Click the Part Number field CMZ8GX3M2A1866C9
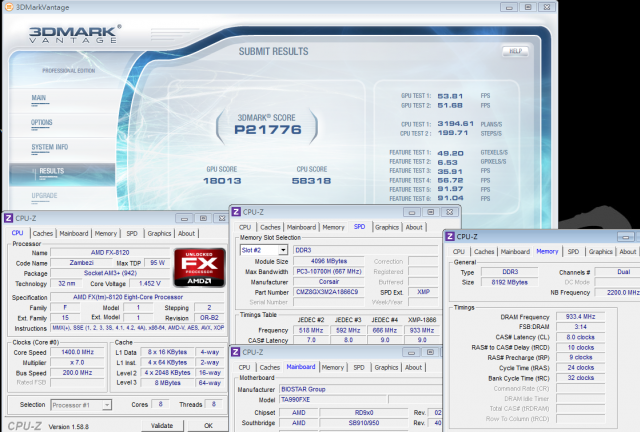The height and width of the screenshot is (432, 640). [328, 292]
